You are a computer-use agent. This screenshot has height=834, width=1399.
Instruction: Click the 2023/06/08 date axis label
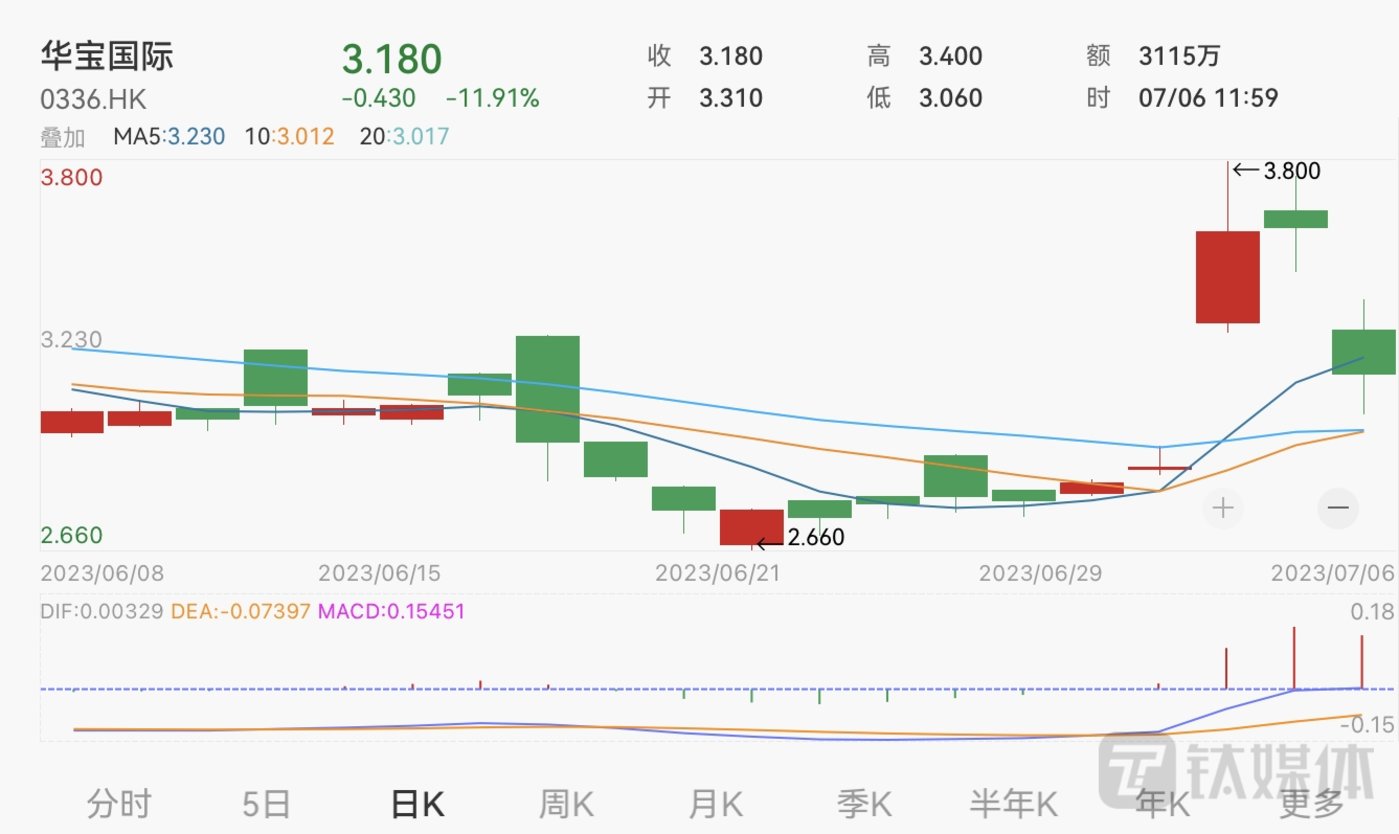coord(101,573)
